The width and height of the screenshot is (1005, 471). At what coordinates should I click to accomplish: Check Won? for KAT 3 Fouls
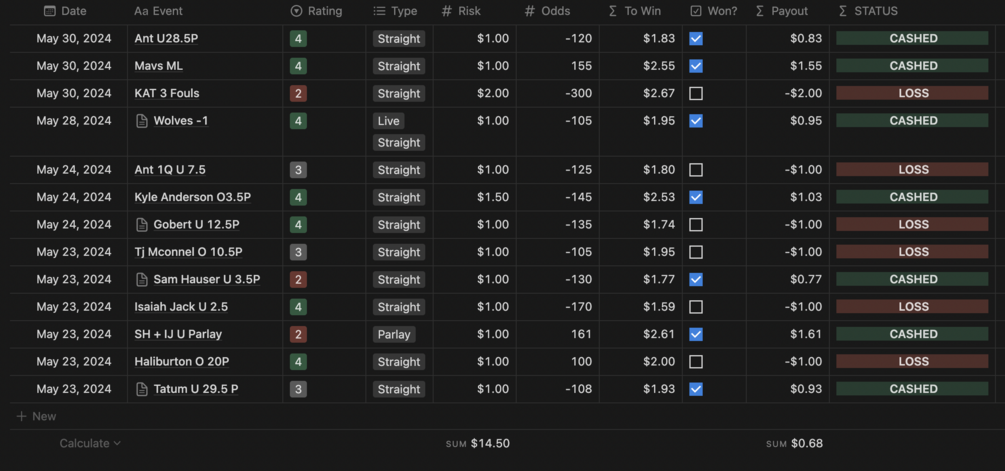pos(696,94)
